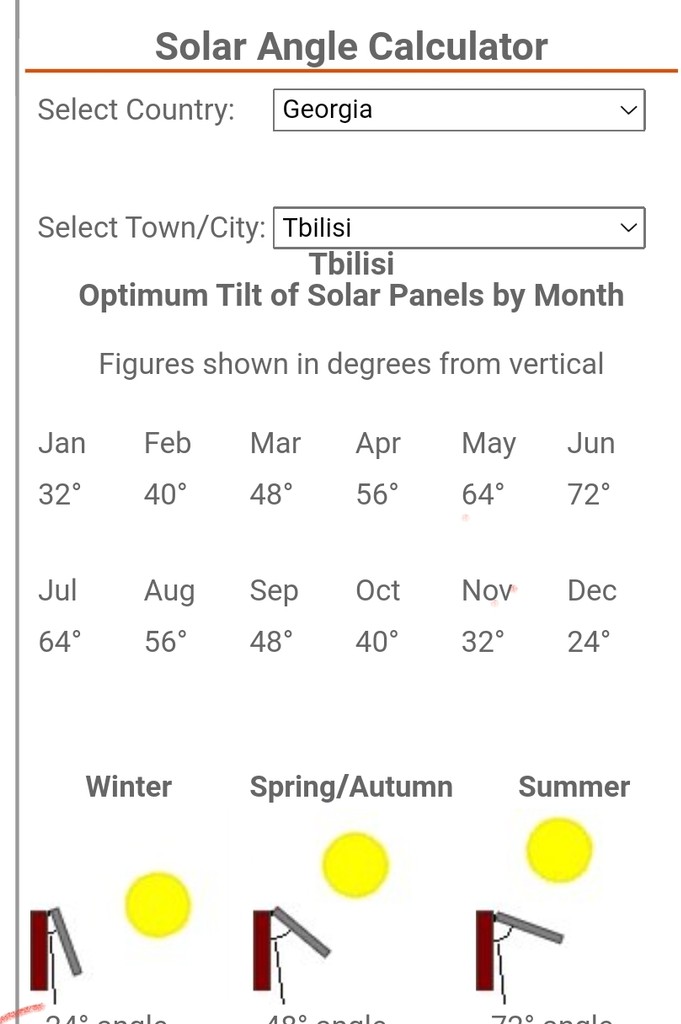Viewport: 681px width, 1024px height.
Task: Click the Optimum Tilt of Solar Panels heading
Action: tap(351, 295)
